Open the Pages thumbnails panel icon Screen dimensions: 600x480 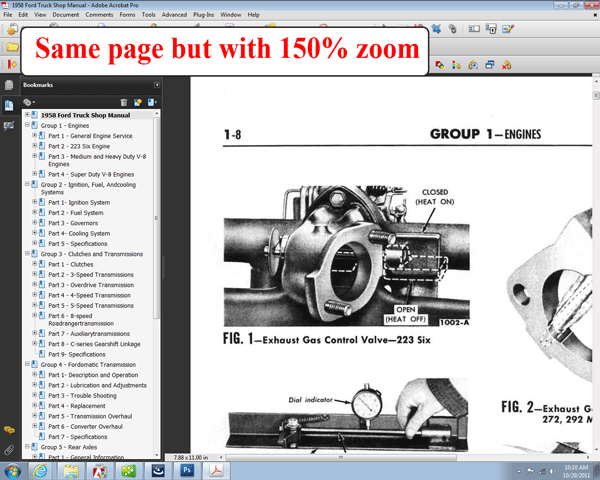(9, 85)
